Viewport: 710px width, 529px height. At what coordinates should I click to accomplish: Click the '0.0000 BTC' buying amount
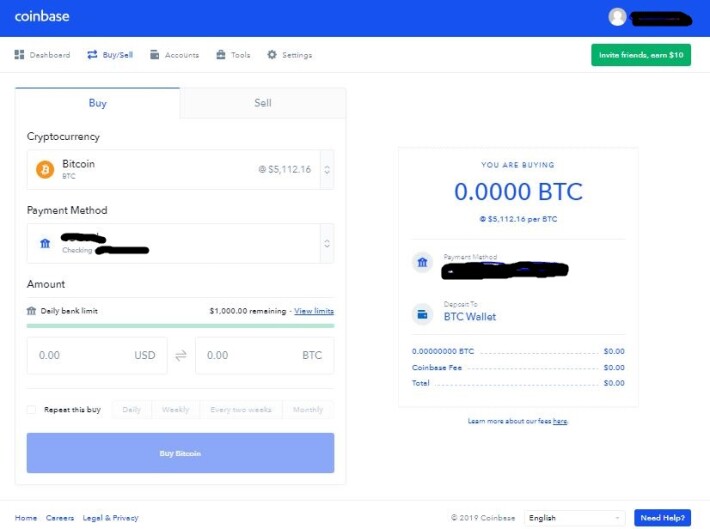[x=518, y=192]
